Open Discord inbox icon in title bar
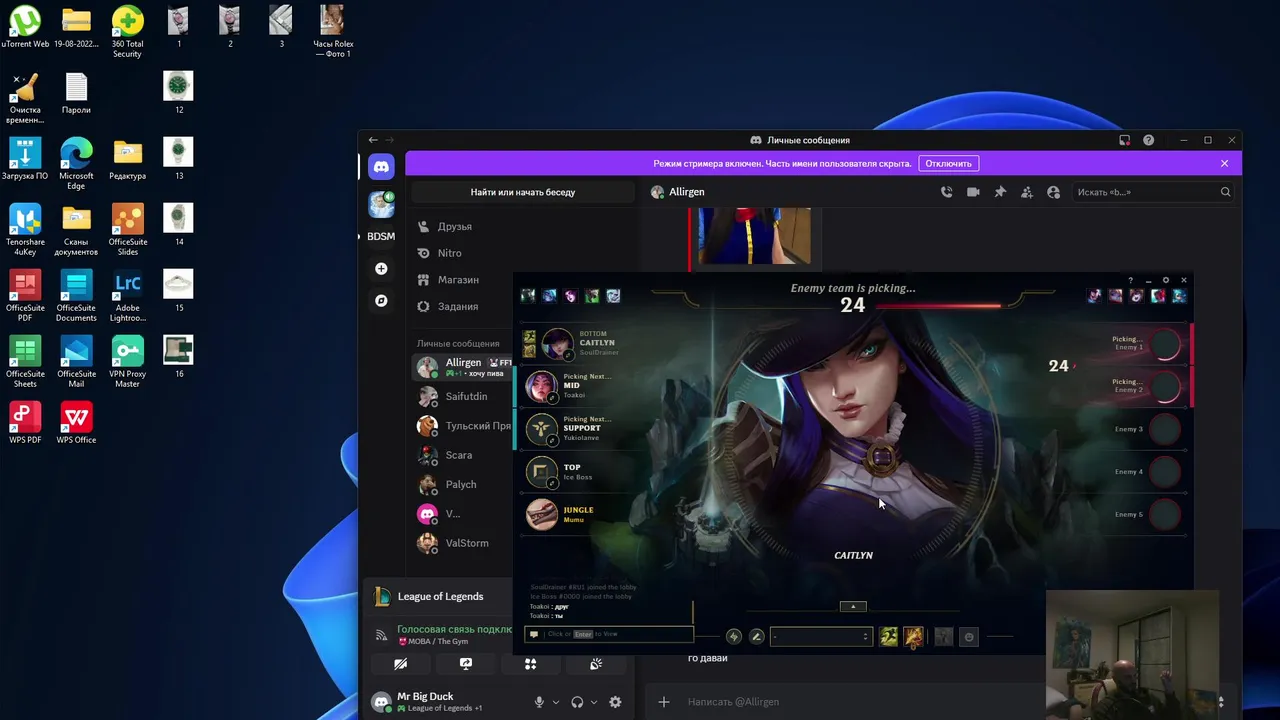Screen dimensions: 1280x720 pos(1124,140)
